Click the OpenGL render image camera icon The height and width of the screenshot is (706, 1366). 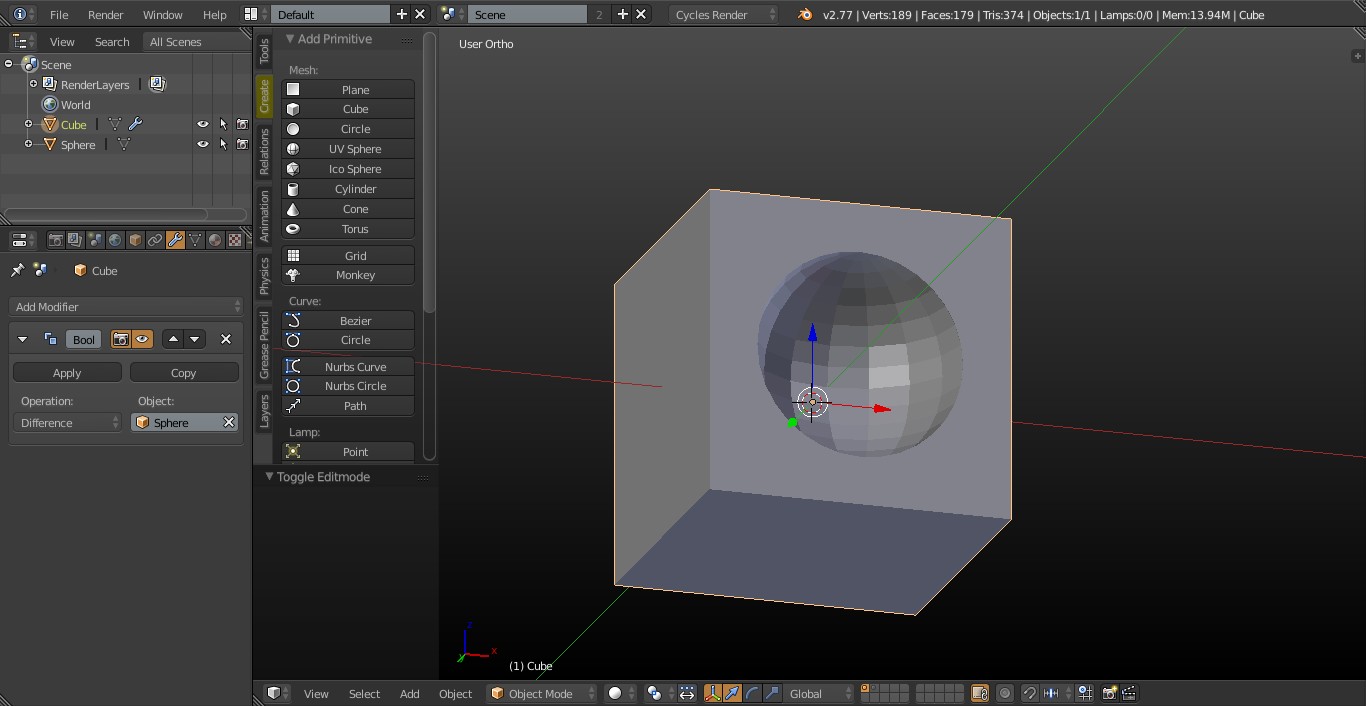tap(1109, 693)
